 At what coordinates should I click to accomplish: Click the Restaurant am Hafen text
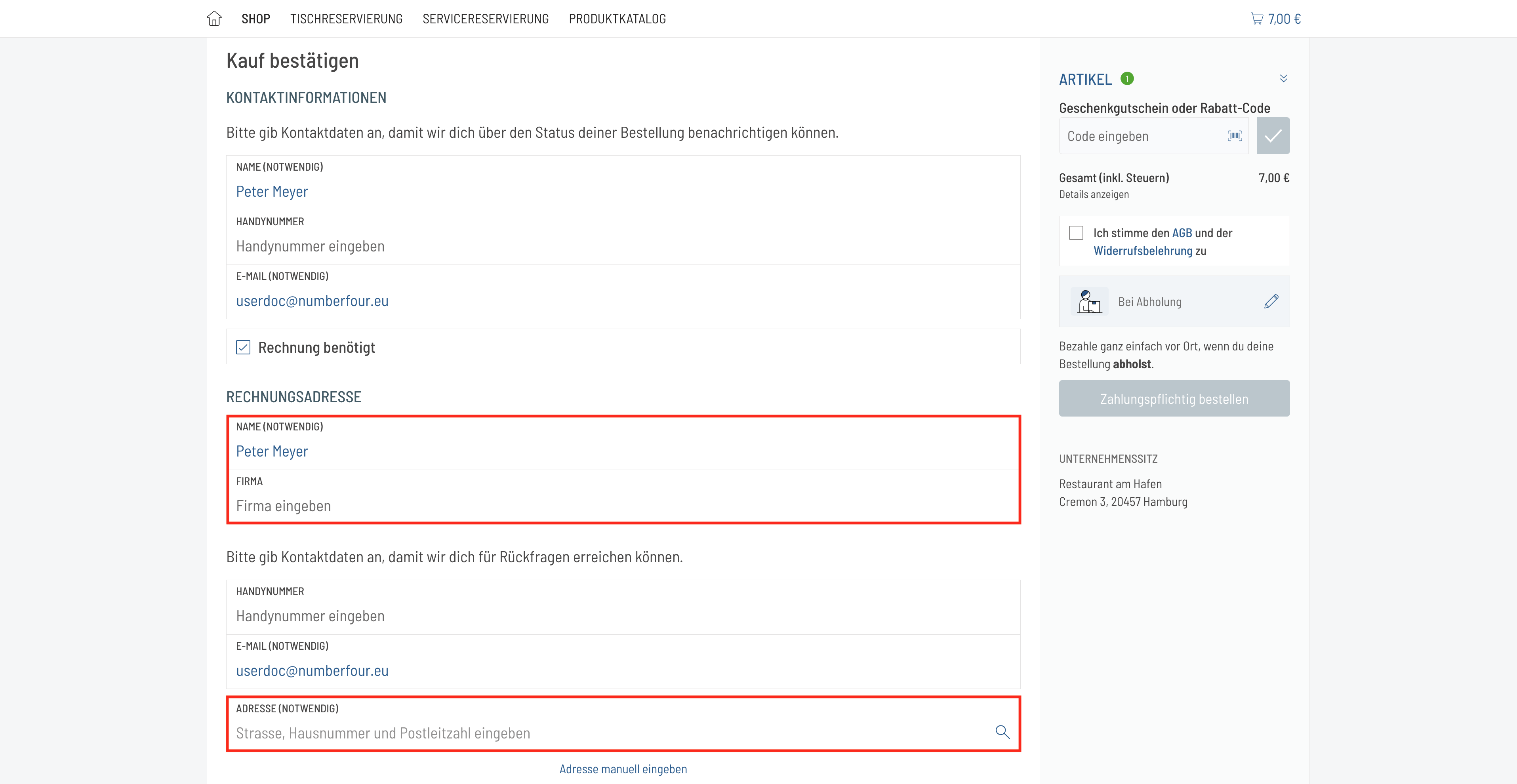click(1110, 484)
